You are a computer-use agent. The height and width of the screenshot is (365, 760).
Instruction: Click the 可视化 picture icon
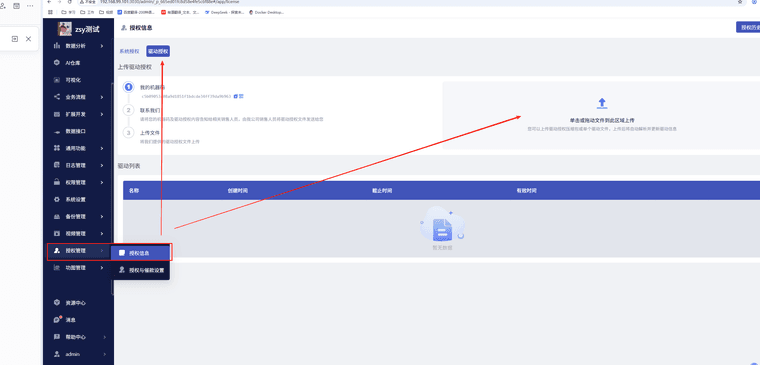tap(57, 80)
